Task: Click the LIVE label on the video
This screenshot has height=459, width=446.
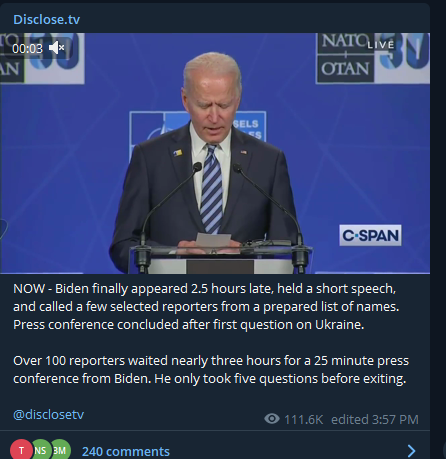Action: point(381,45)
